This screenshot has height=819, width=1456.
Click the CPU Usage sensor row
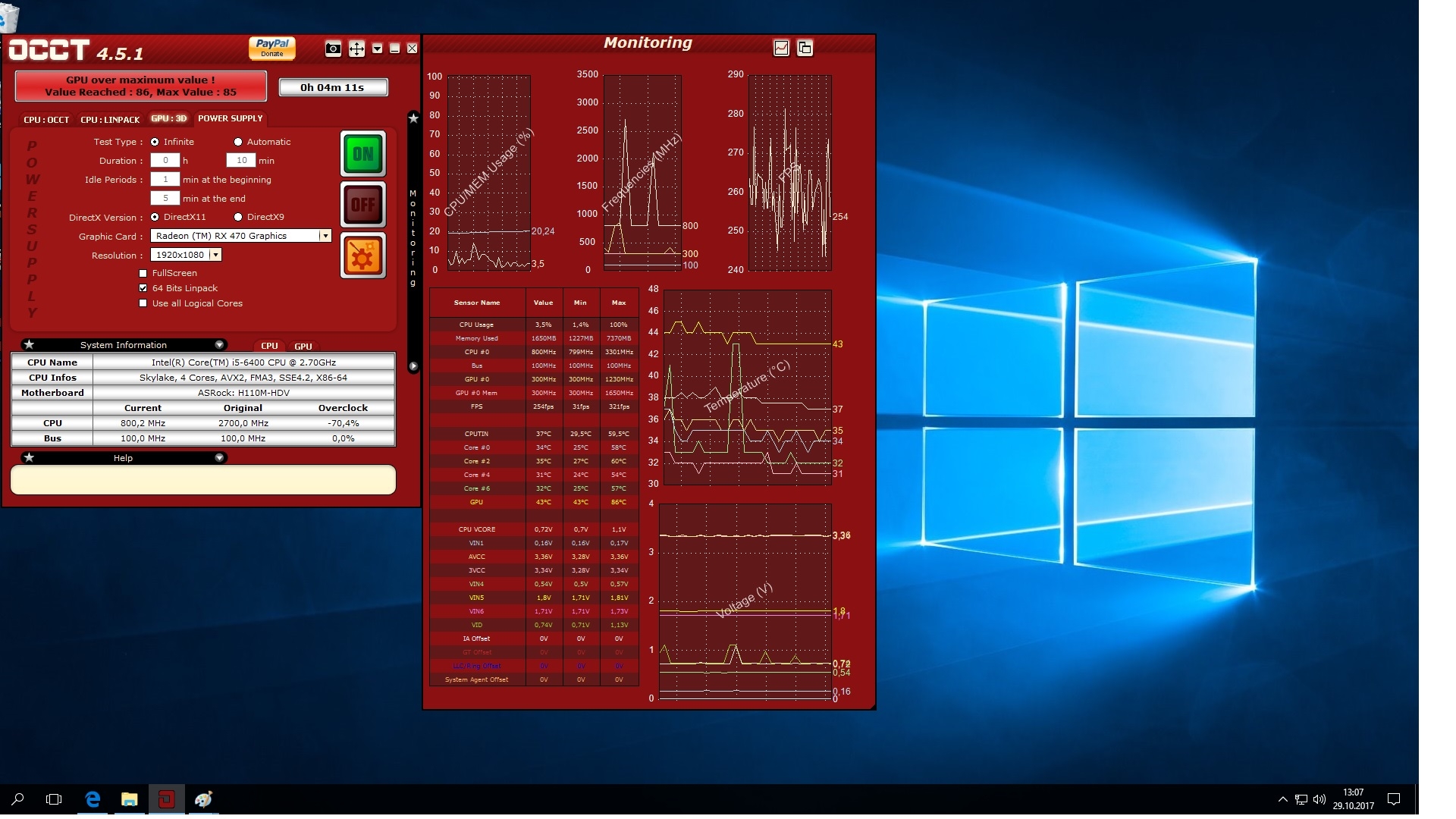(x=534, y=325)
